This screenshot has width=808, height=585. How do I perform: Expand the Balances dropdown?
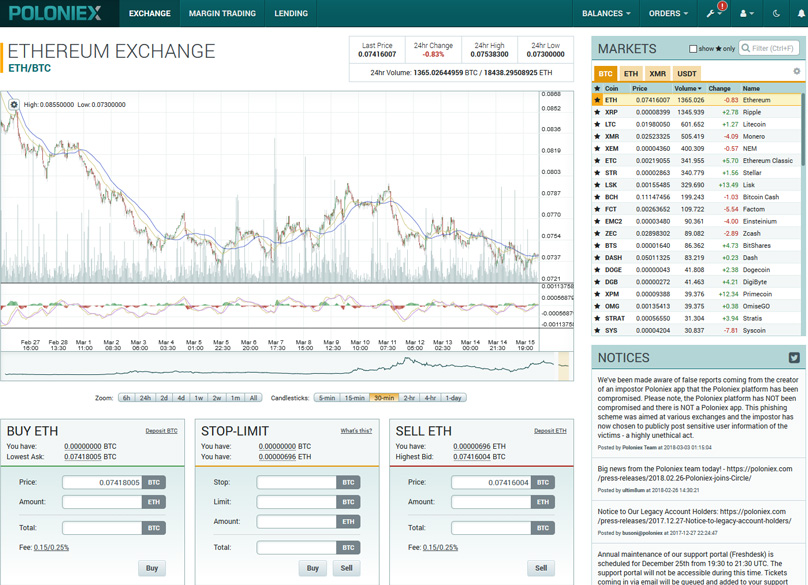click(606, 13)
